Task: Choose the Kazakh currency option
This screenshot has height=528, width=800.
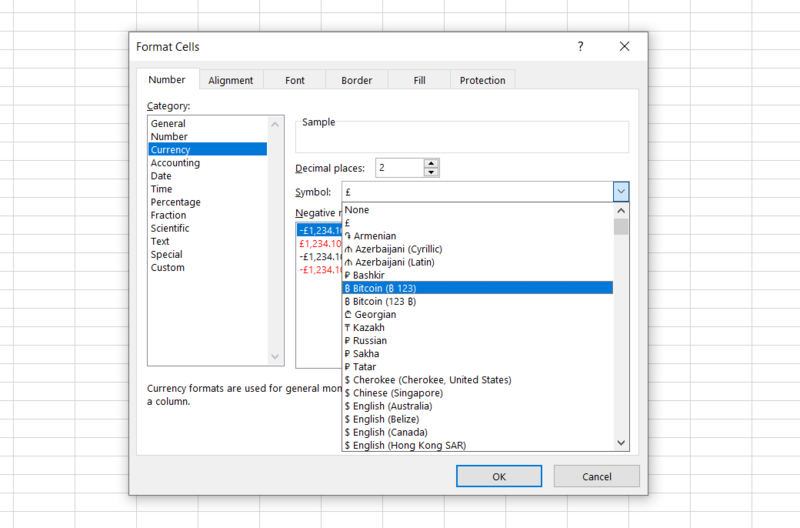Action: point(478,328)
